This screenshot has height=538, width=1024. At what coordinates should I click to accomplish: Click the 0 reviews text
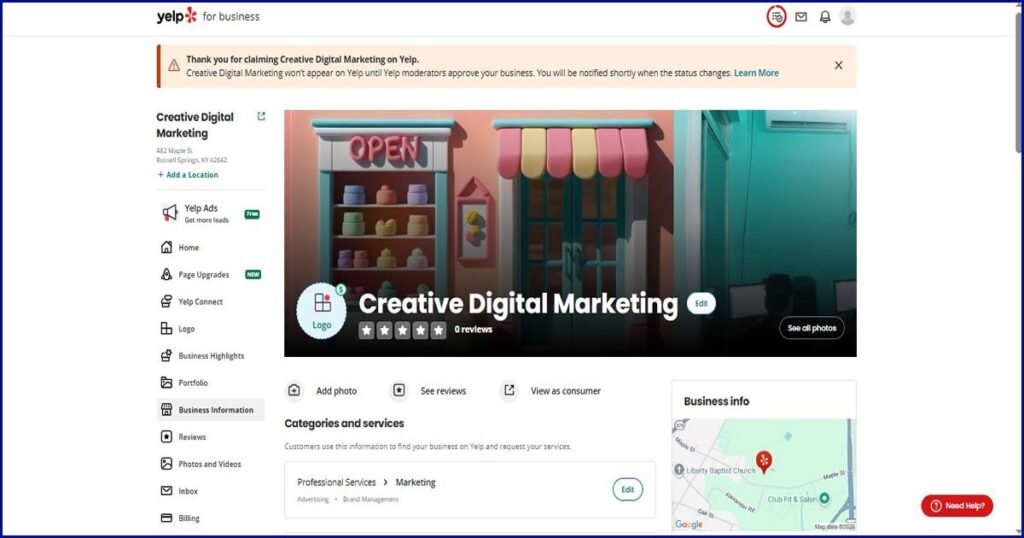(473, 330)
